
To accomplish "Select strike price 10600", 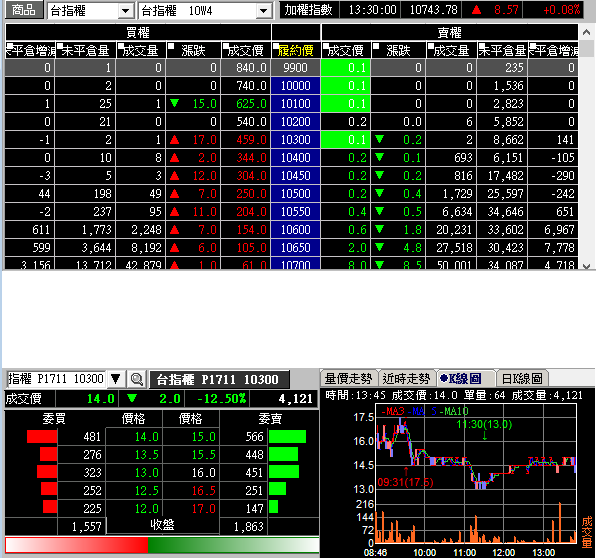I will click(x=296, y=230).
